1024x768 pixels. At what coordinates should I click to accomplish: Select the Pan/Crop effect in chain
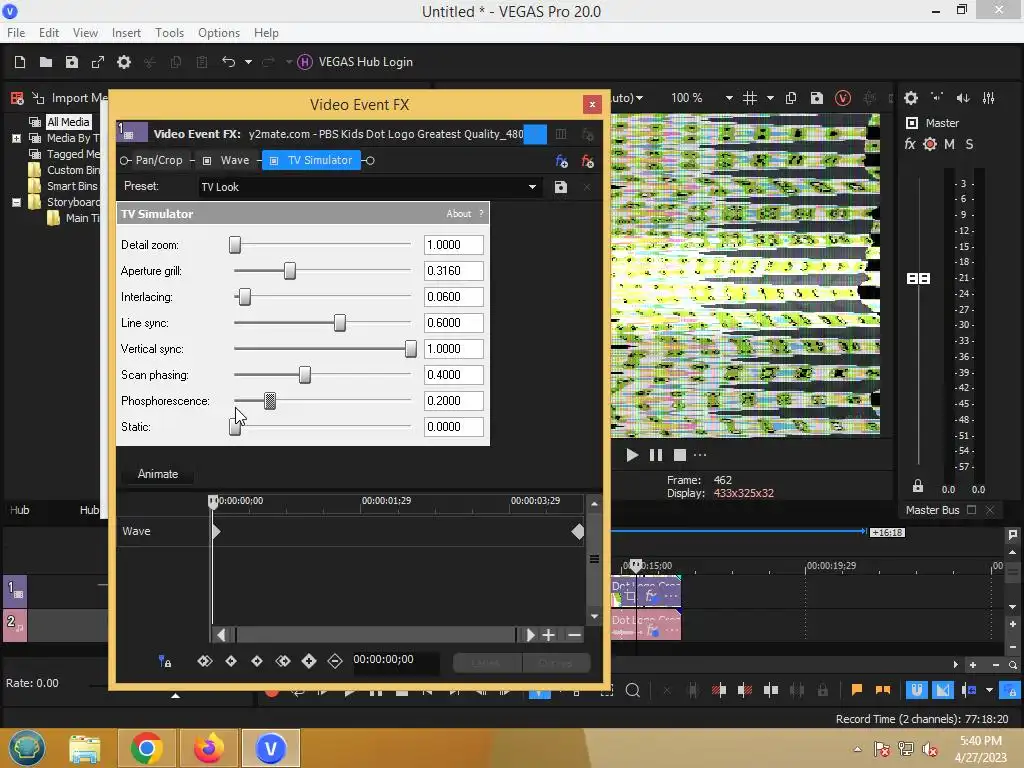coord(159,160)
